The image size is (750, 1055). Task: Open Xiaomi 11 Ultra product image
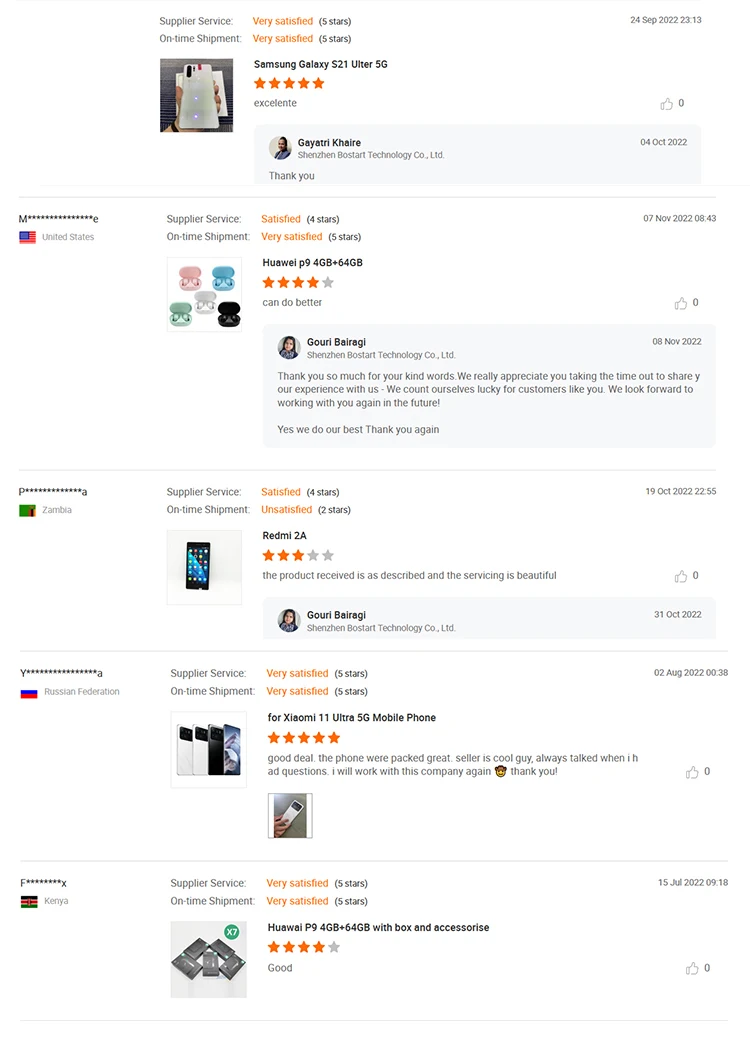[x=208, y=749]
